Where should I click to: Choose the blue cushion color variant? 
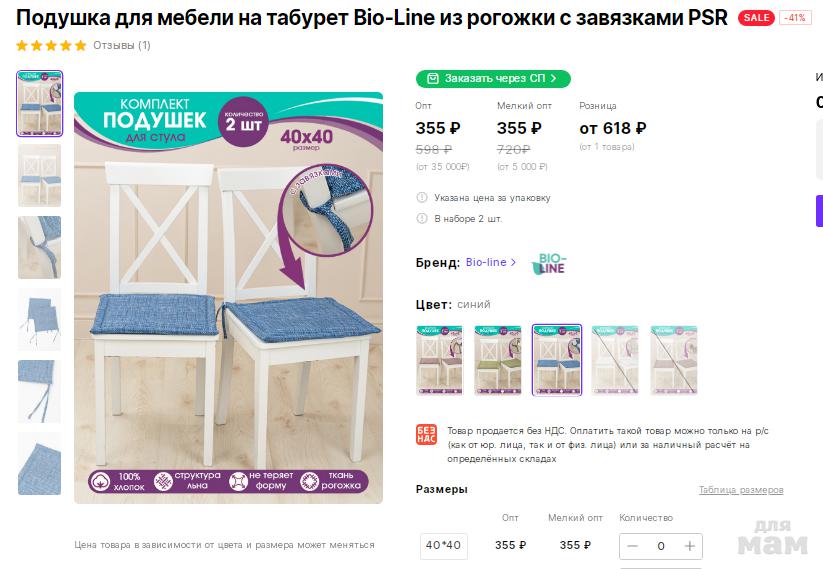(557, 360)
